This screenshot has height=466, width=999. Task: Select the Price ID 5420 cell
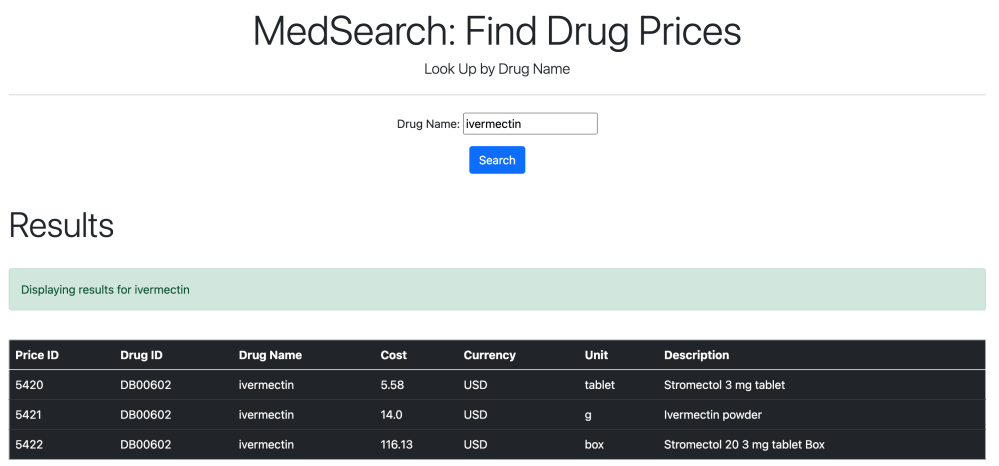click(30, 385)
